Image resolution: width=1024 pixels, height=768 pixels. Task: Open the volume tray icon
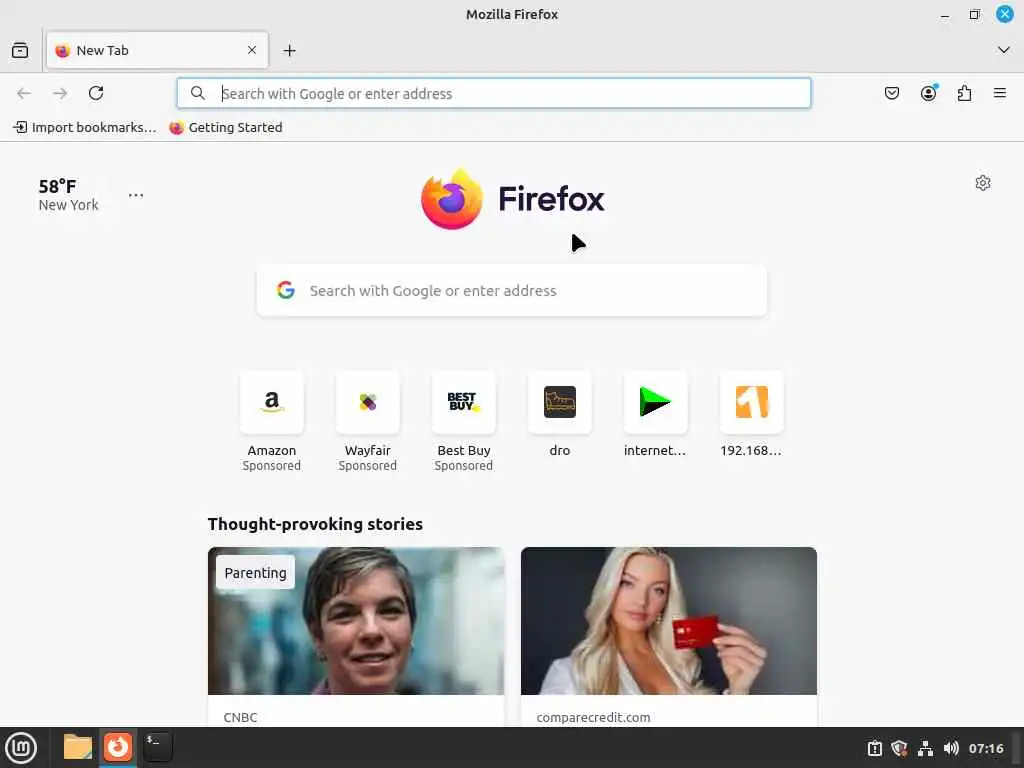951,748
